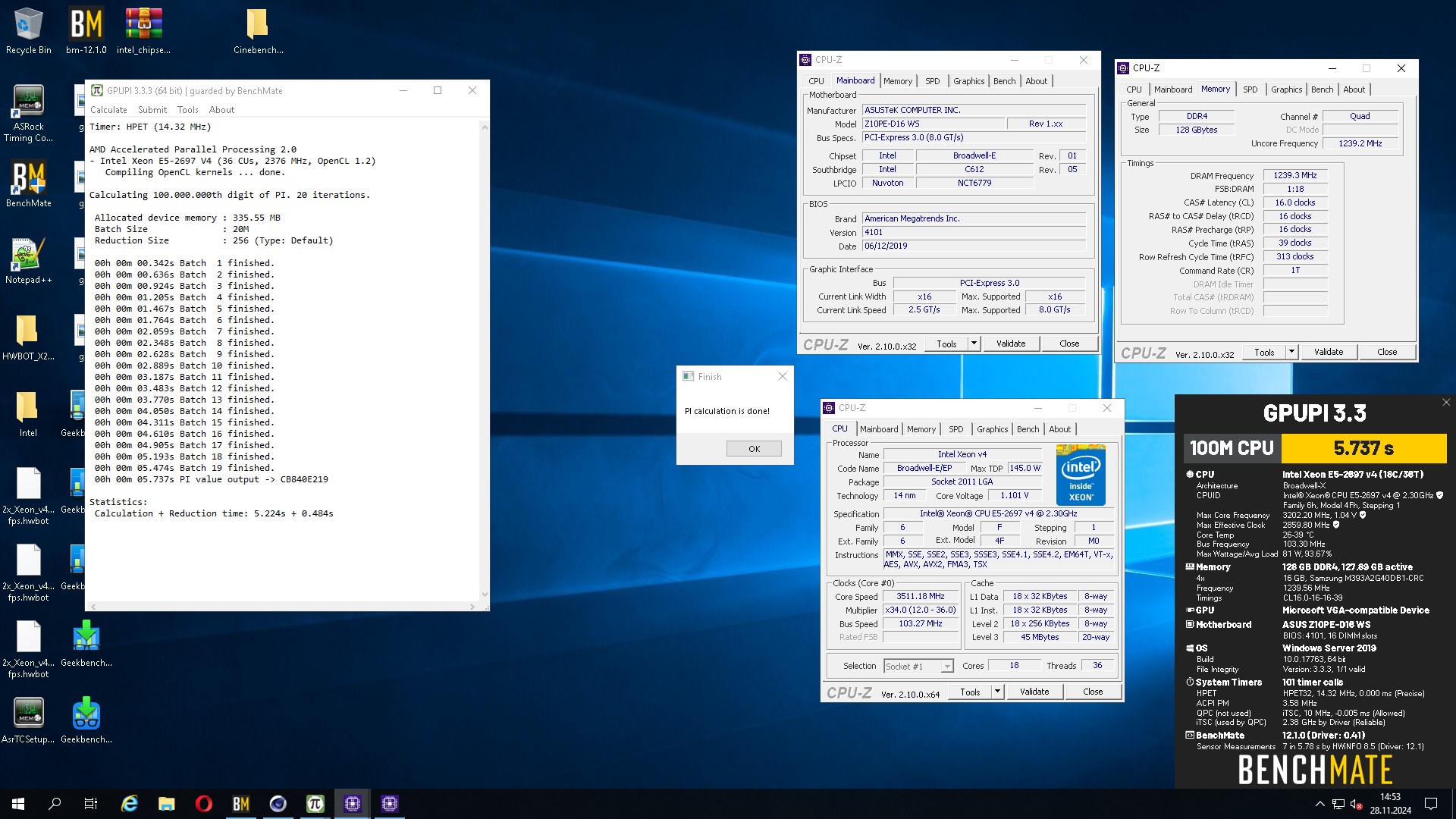This screenshot has height=819, width=1456.
Task: Open File Explorer from taskbar
Action: [x=167, y=804]
